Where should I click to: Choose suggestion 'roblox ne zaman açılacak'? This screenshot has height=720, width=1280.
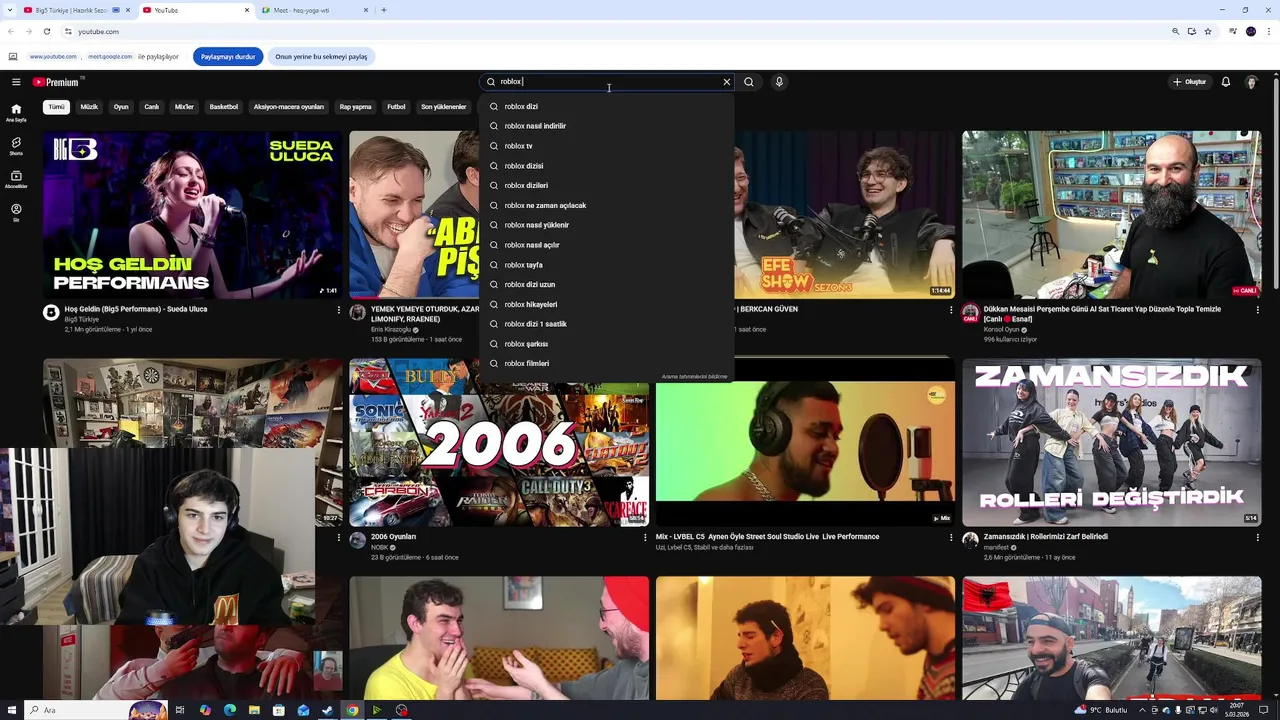coord(606,205)
